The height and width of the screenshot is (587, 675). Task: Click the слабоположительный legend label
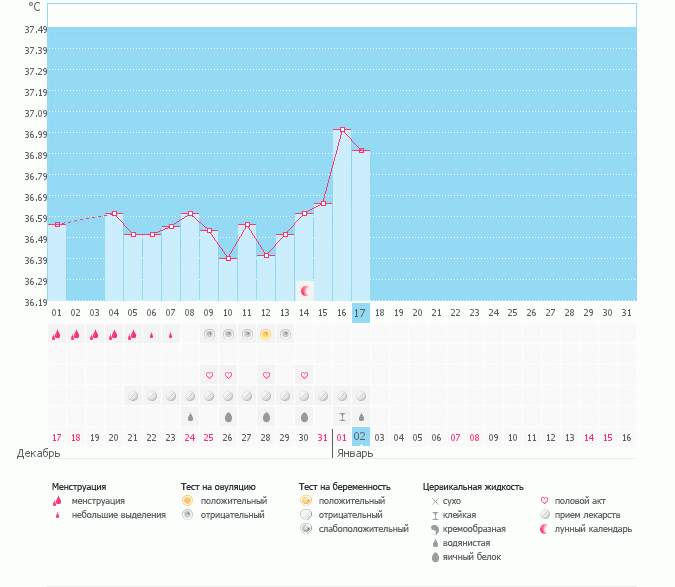(364, 529)
